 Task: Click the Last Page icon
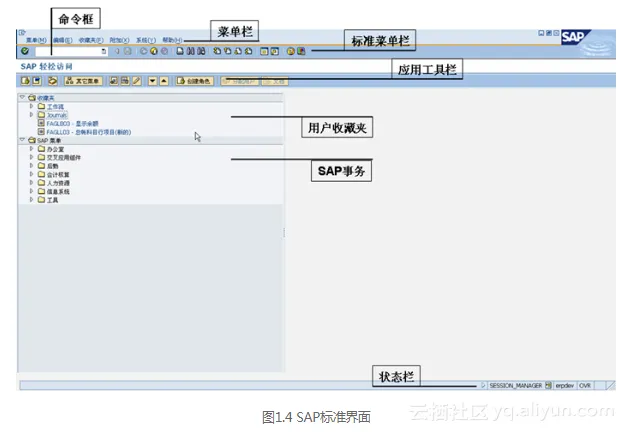click(248, 51)
